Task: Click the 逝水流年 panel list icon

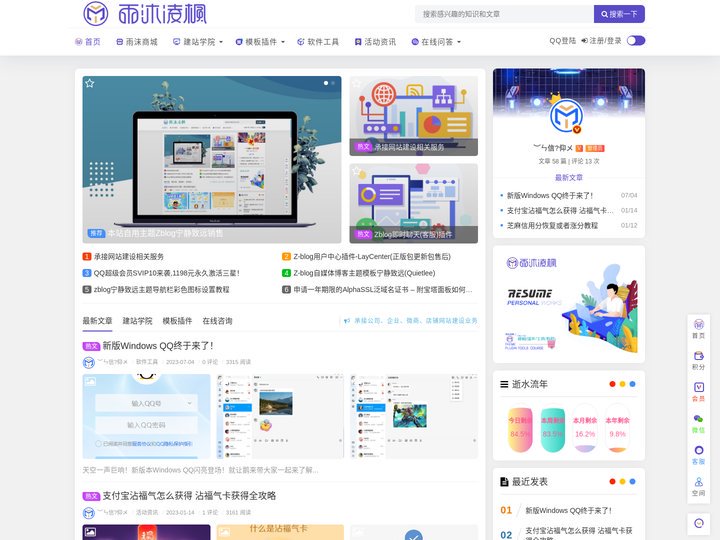Action: coord(504,384)
